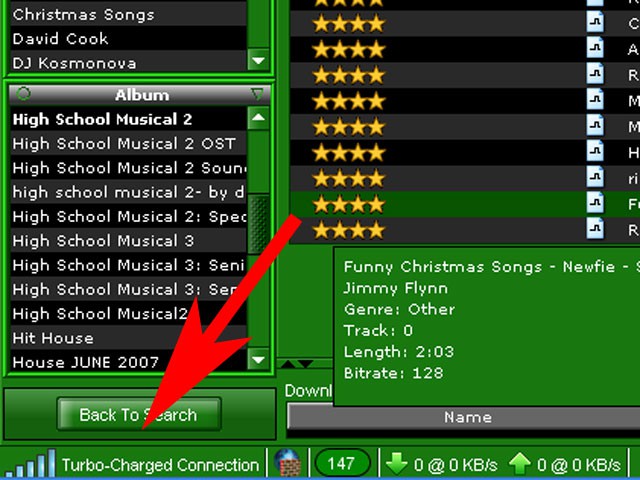Click the green circle icon on Album header

[x=23, y=93]
